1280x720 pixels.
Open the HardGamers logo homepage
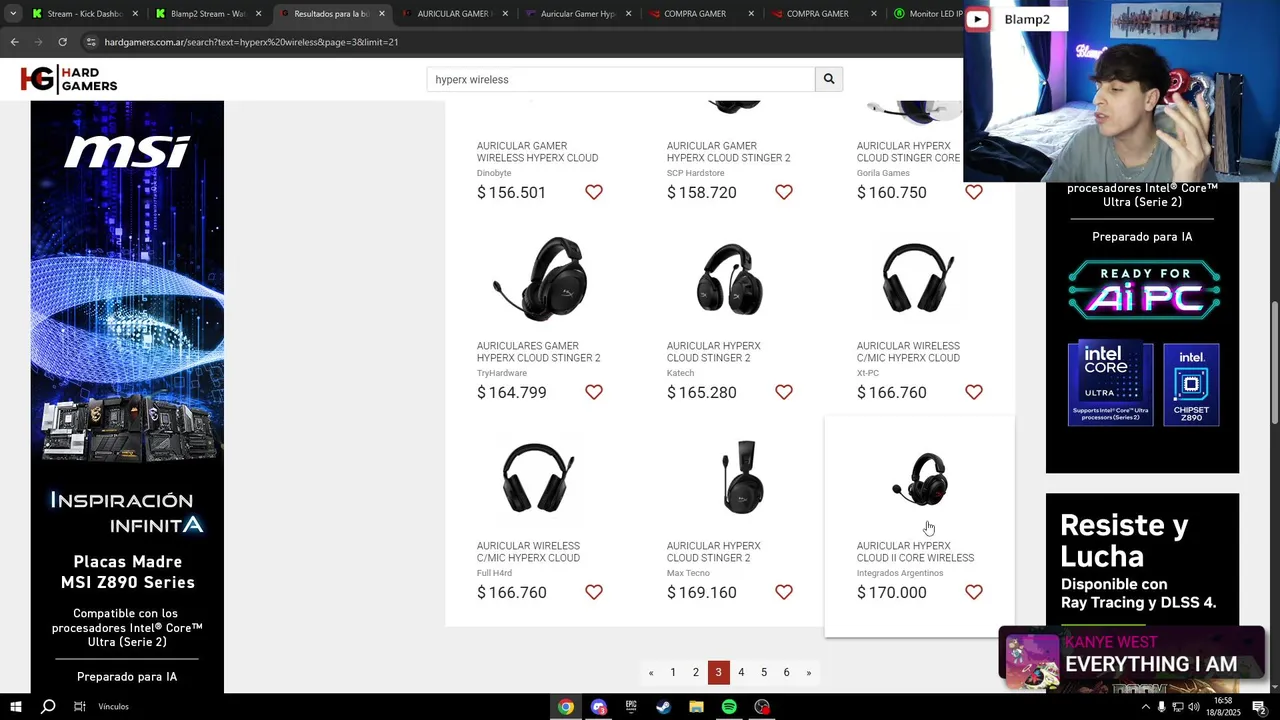(x=69, y=79)
